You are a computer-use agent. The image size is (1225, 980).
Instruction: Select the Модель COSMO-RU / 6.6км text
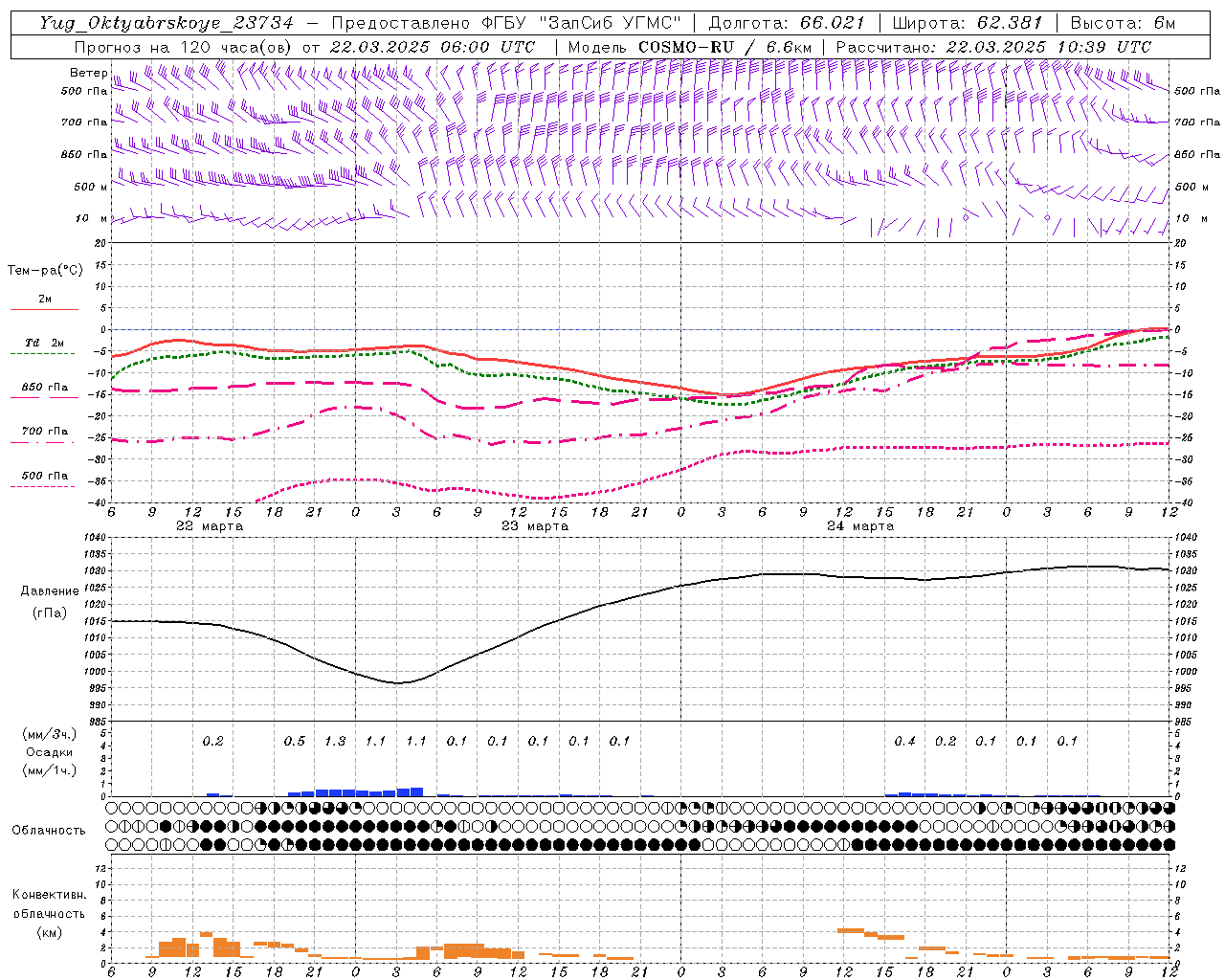690,47
